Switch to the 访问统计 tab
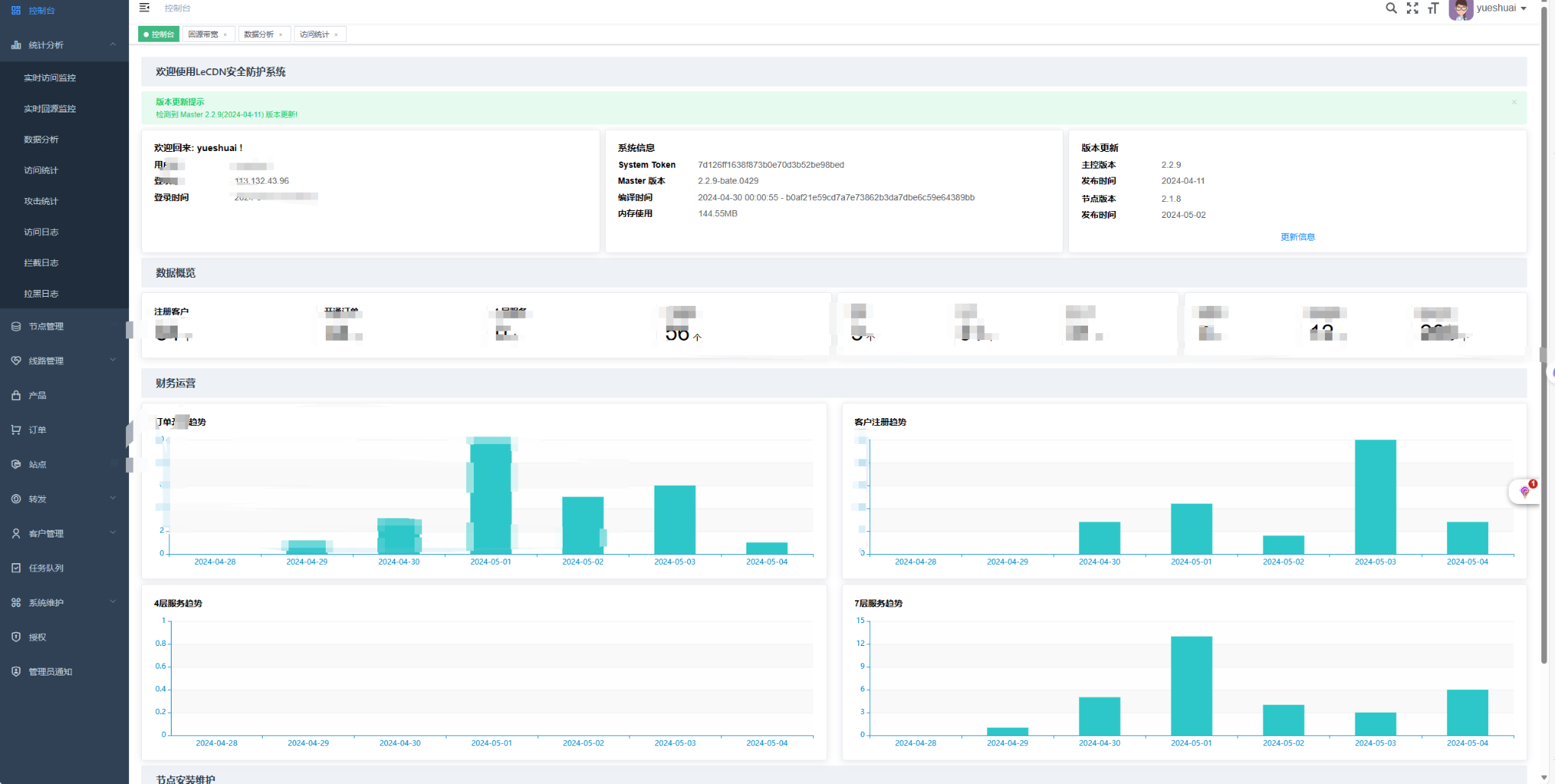Viewport: 1555px width, 784px height. (314, 34)
